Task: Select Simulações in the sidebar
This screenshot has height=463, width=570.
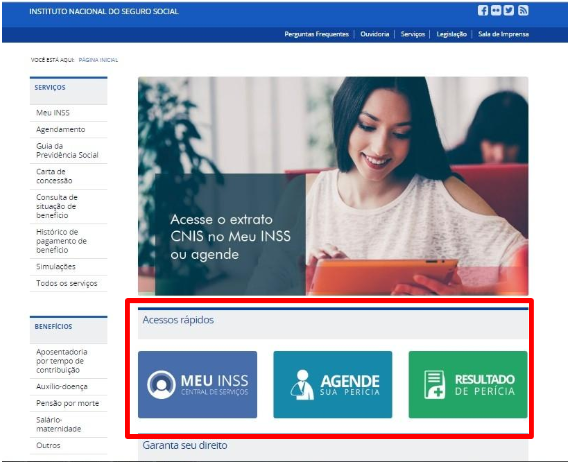Action: 56,267
